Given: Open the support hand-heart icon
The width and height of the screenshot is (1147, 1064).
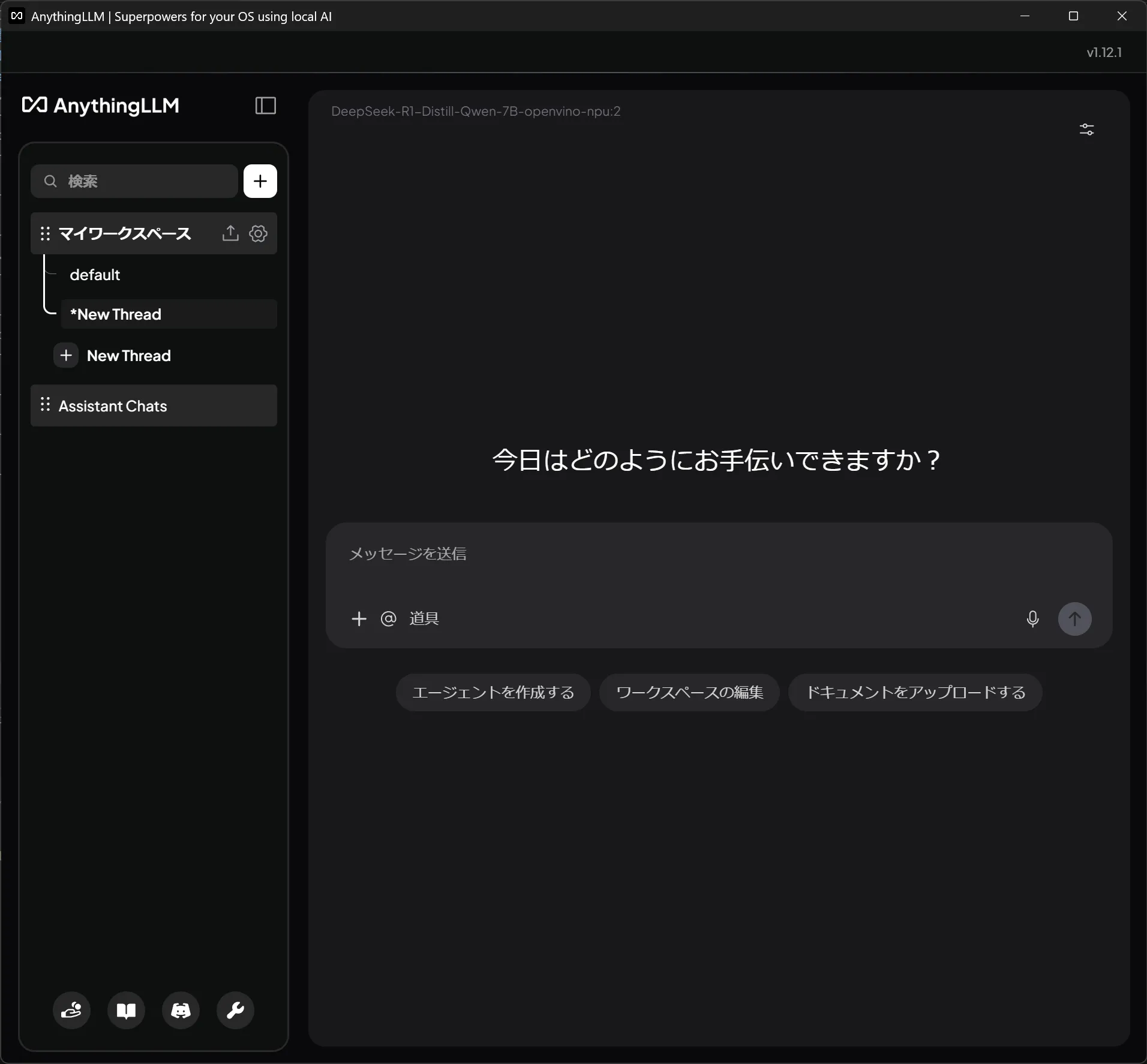Looking at the screenshot, I should point(71,1010).
